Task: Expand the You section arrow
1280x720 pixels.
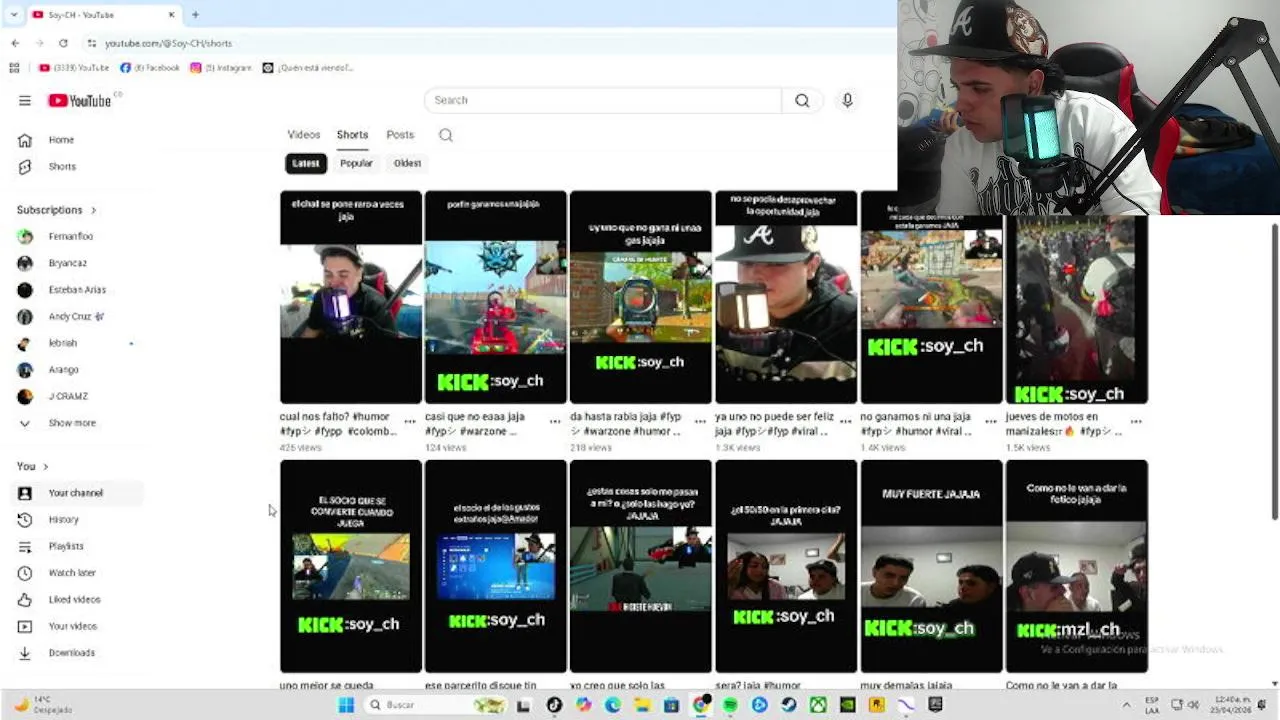Action: click(45, 466)
